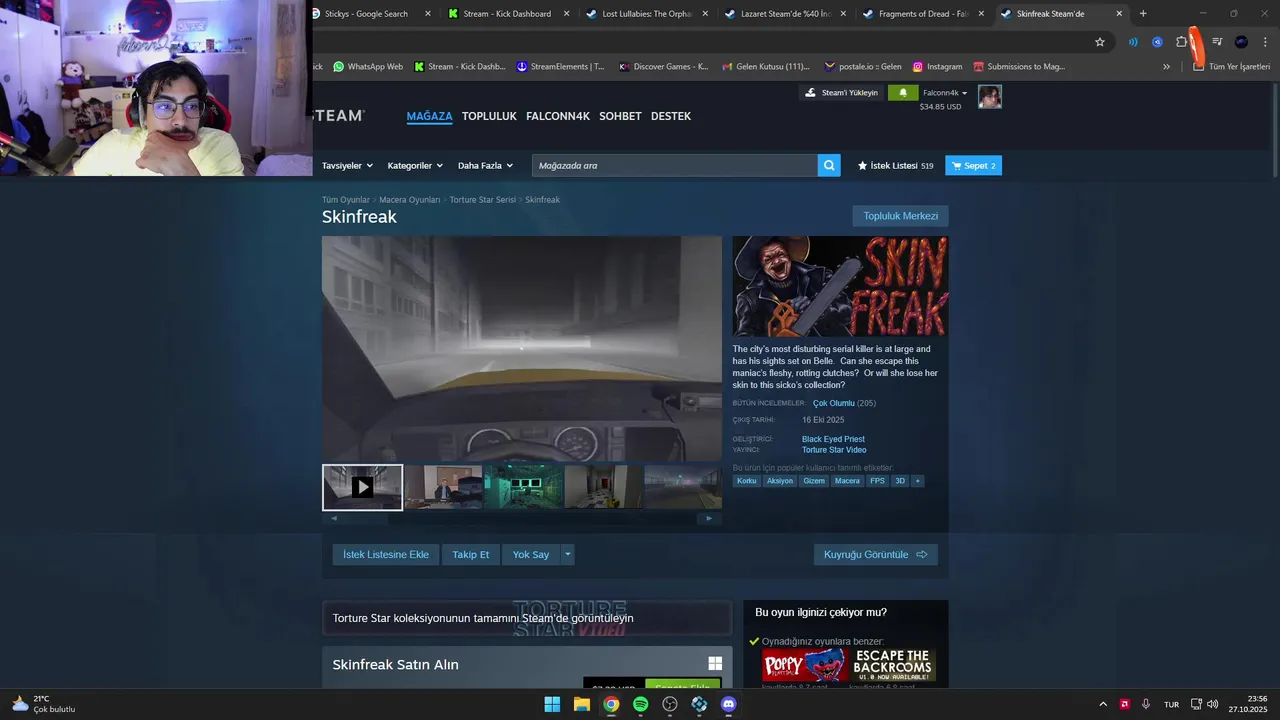Click the Yok Say button

pyautogui.click(x=531, y=554)
